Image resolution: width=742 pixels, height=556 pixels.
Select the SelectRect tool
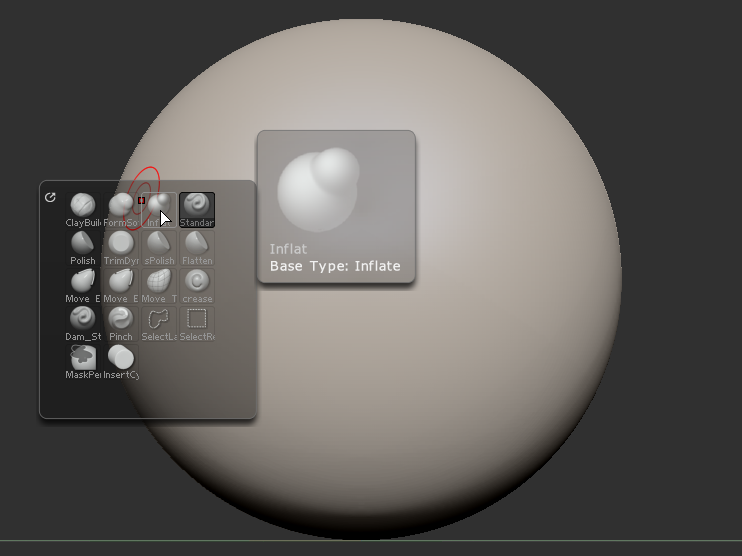coord(197,324)
